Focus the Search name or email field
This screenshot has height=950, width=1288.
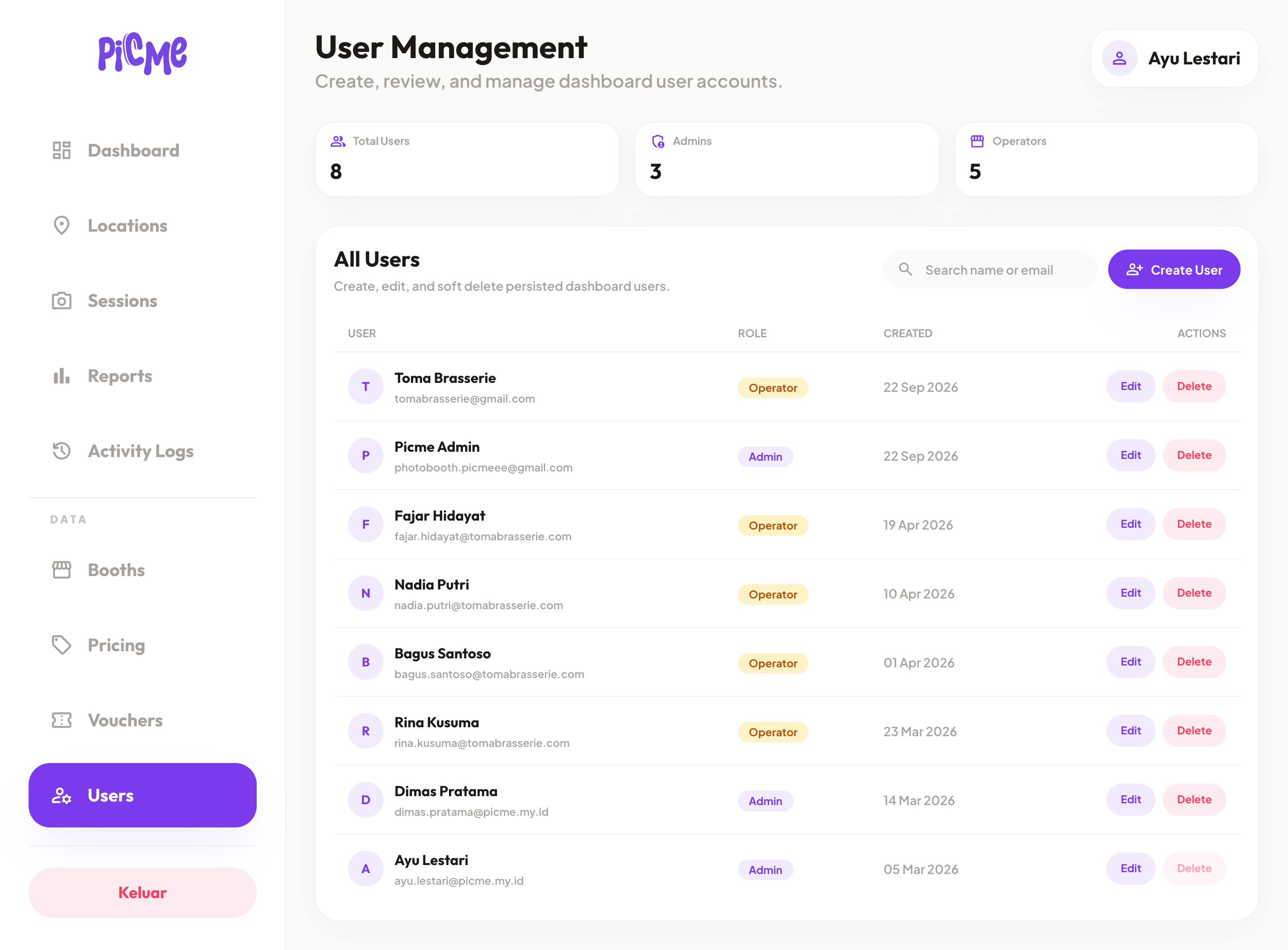point(990,269)
